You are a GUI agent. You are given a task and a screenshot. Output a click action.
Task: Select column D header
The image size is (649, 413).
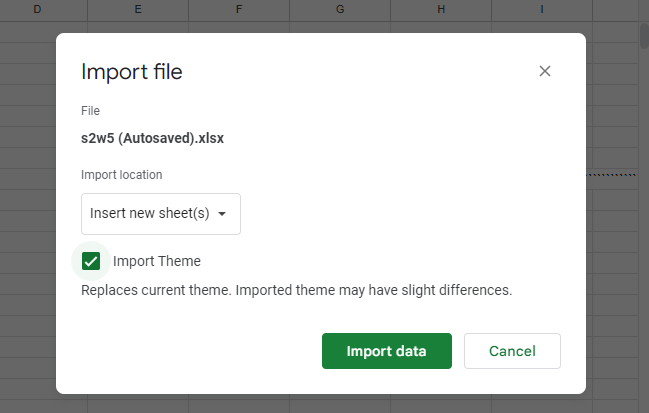point(37,9)
